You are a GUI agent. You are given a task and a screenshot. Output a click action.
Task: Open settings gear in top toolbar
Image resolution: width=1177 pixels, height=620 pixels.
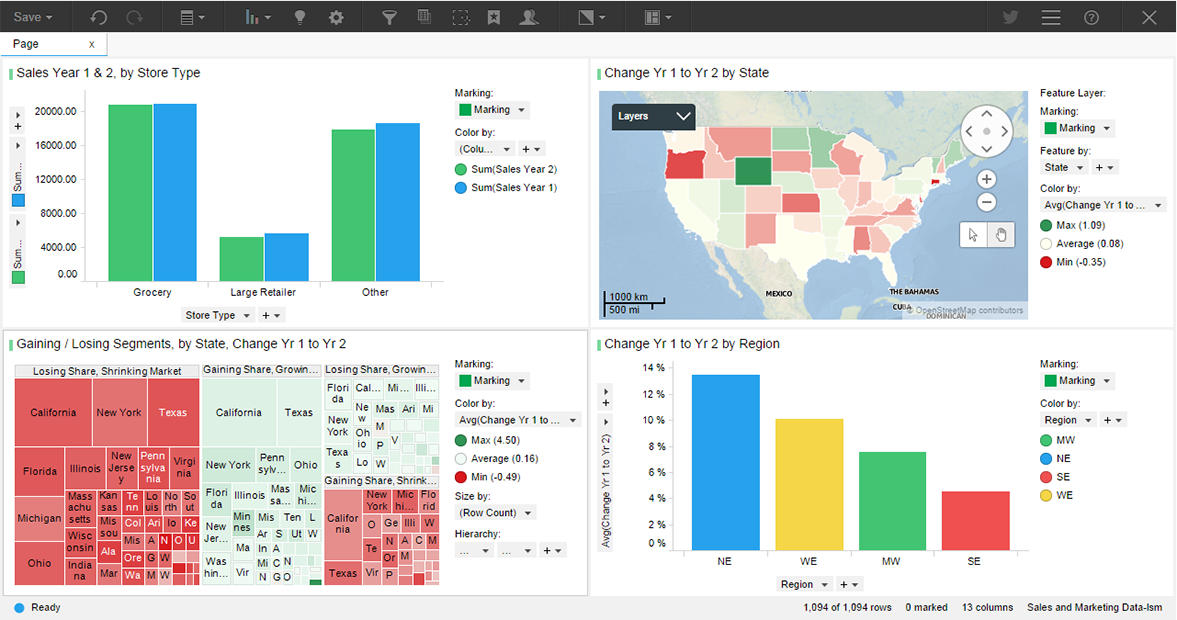(336, 17)
